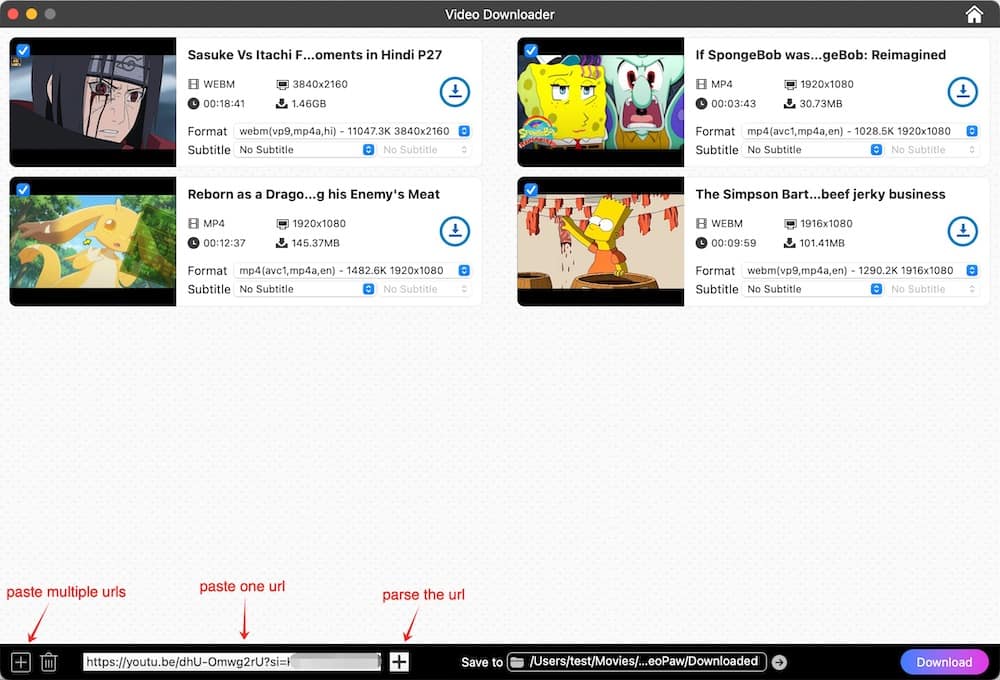Uncheck the Sasuke Vs Itachi video selection
Viewport: 1000px width, 680px height.
pos(23,49)
